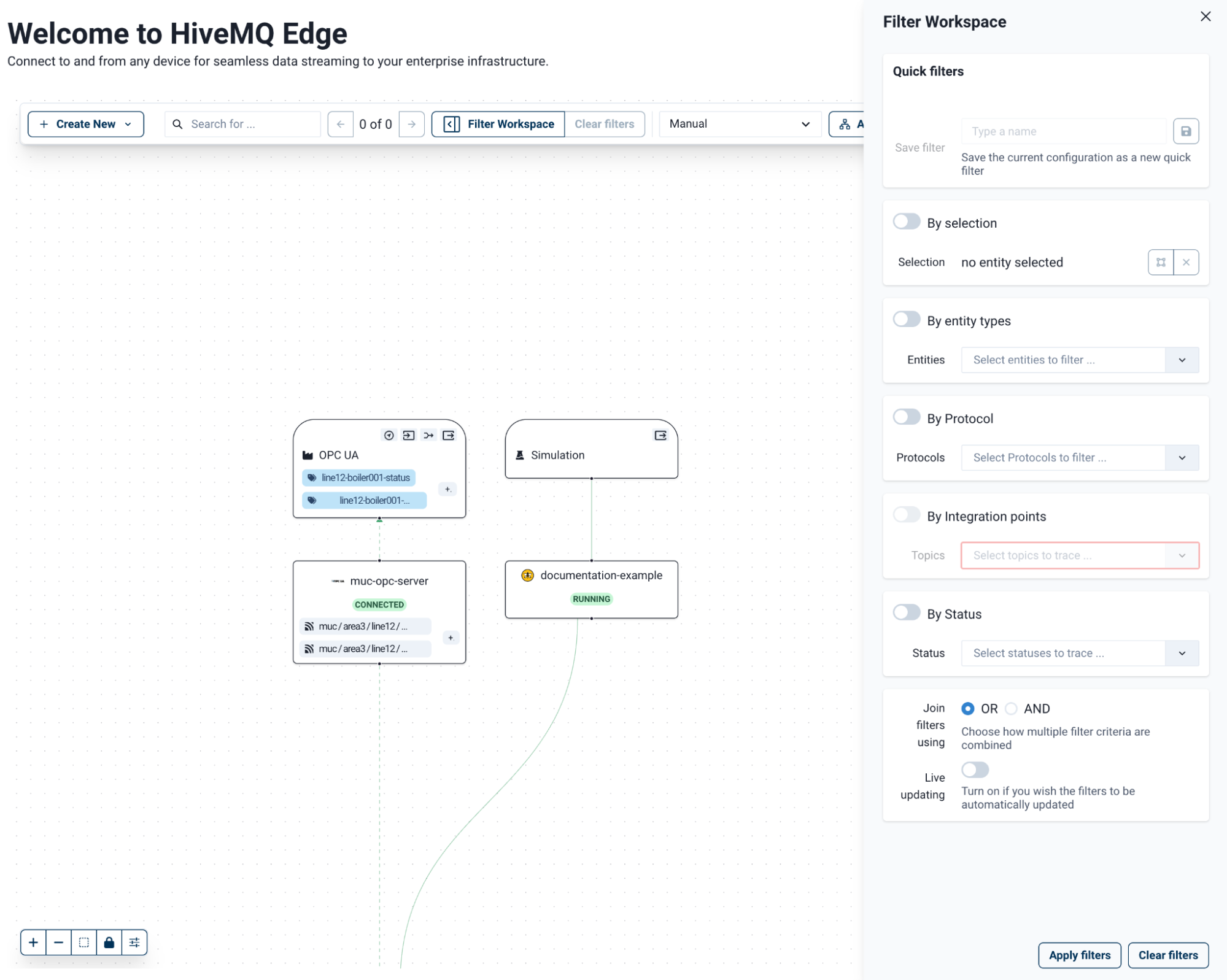This screenshot has height=980, width=1227.
Task: Toggle the Live updating switch
Action: coord(975,770)
